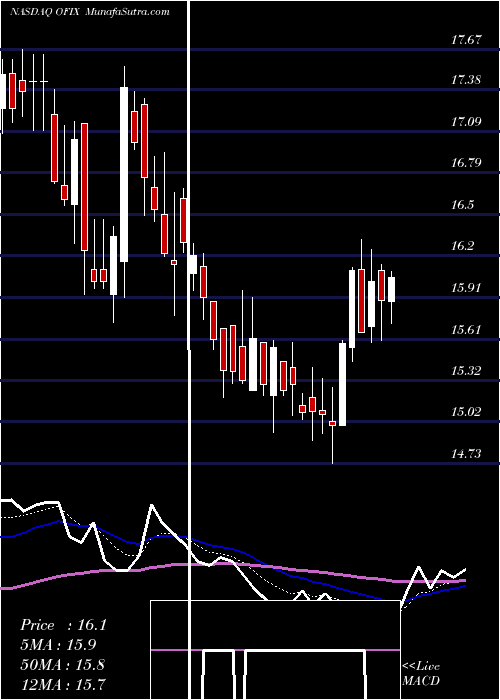This screenshot has height=700, width=500.
Task: Select the 16.2 price axis label
Action: (x=462, y=246)
